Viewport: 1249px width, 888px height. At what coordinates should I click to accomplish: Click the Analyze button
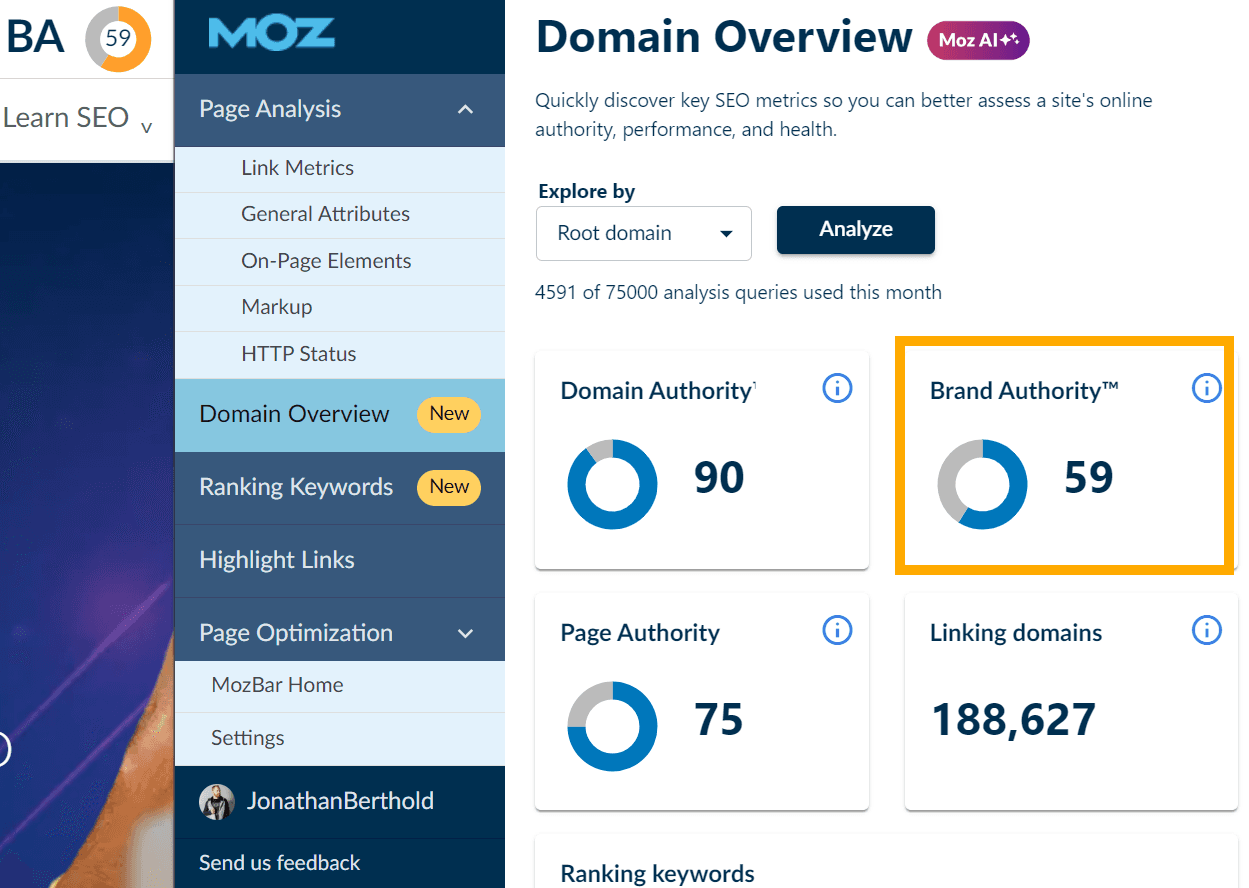pos(855,229)
